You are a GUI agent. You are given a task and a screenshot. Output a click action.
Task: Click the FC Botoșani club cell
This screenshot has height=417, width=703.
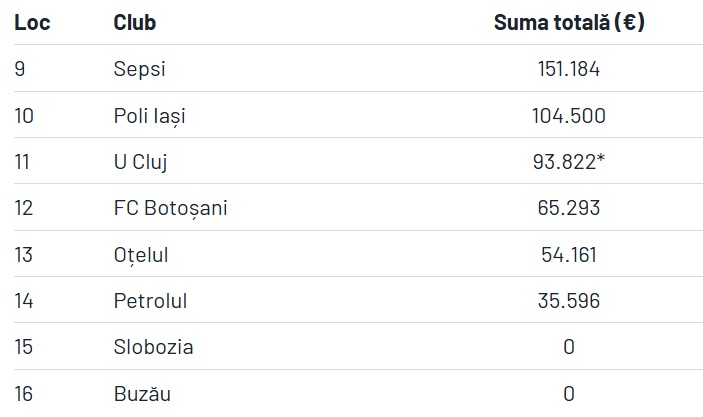pyautogui.click(x=170, y=208)
